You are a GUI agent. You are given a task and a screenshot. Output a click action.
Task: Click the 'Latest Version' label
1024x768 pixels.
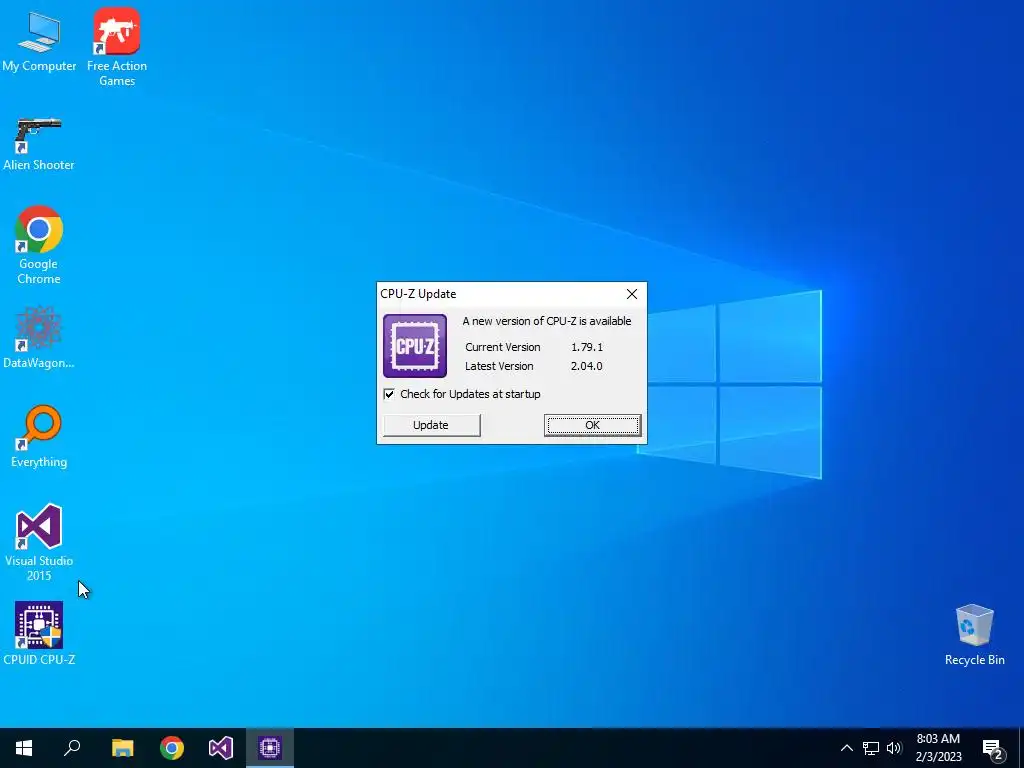pos(499,366)
